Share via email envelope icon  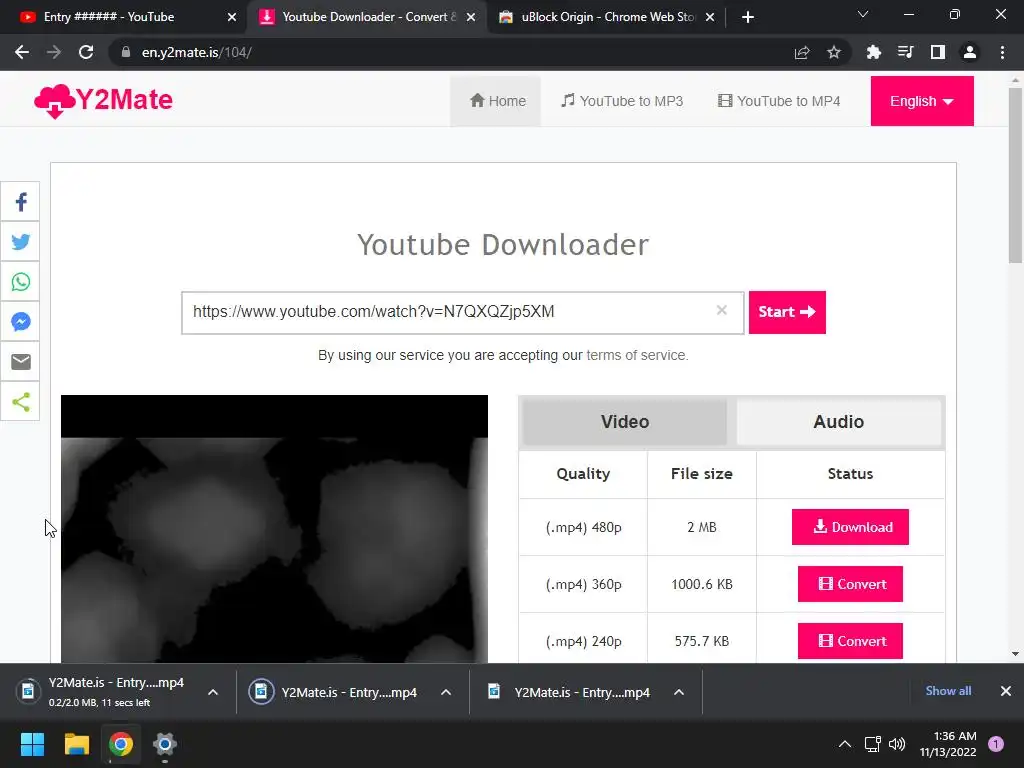[21, 361]
